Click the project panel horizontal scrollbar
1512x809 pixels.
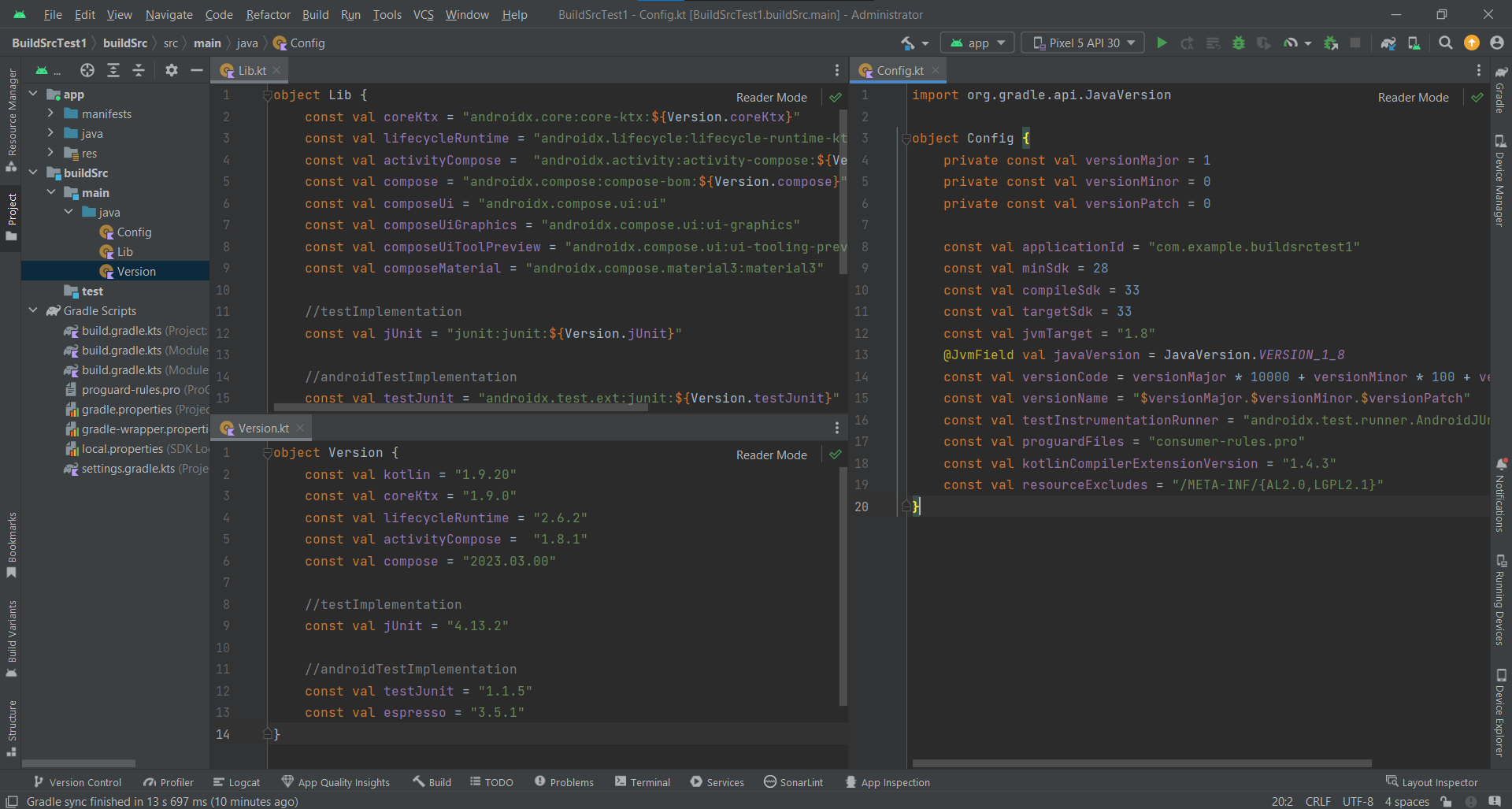(79, 763)
